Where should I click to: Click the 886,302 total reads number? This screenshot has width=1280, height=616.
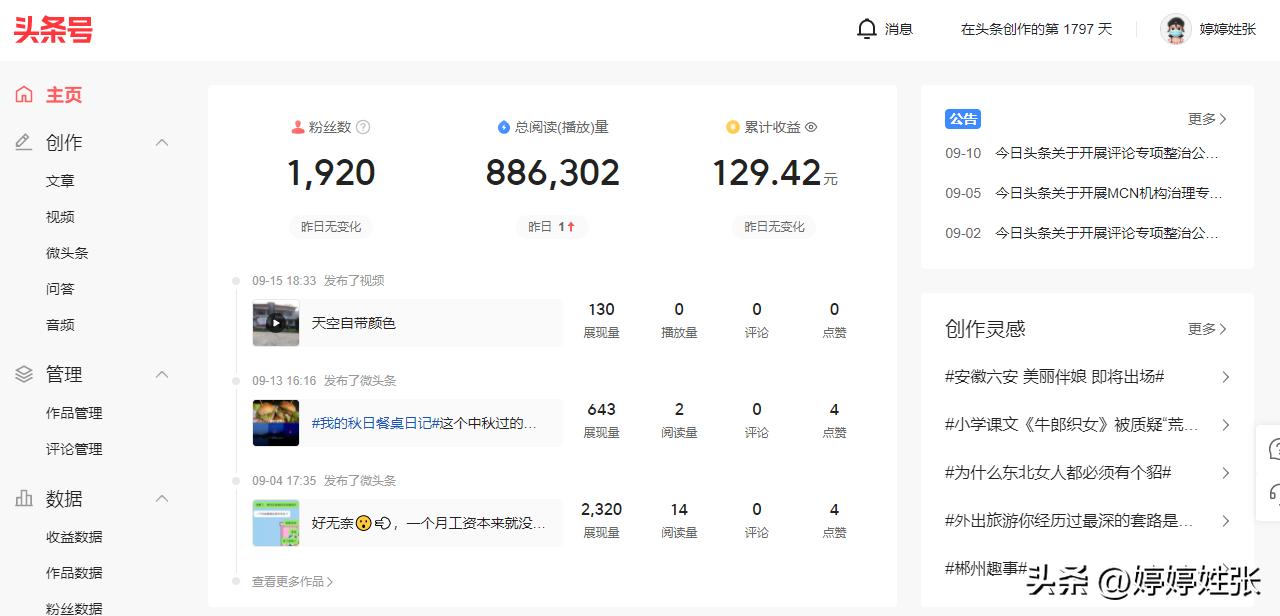point(553,173)
